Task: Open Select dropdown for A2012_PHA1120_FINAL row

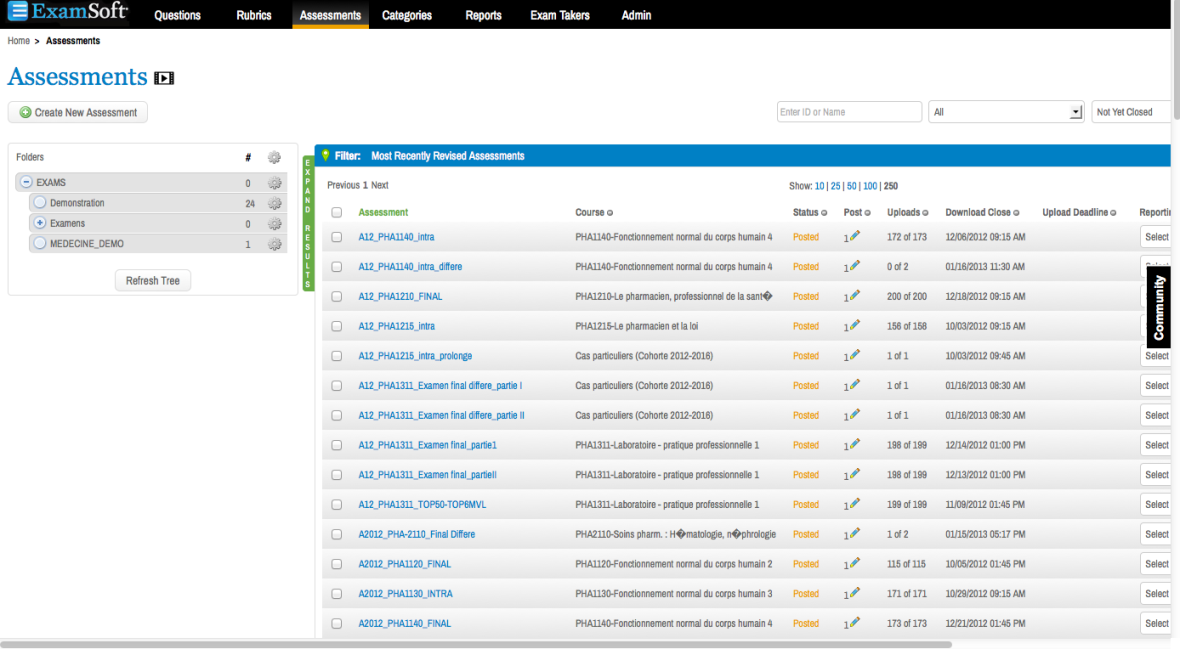Action: pyautogui.click(x=1156, y=564)
